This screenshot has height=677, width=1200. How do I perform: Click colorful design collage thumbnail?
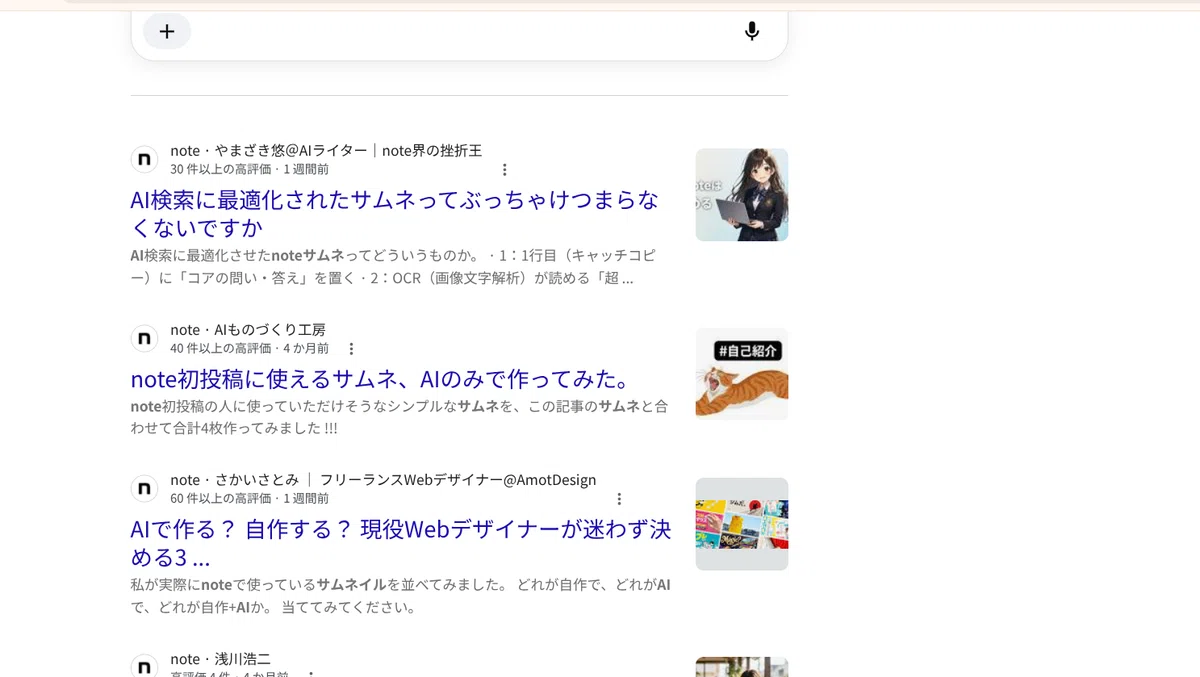tap(742, 524)
